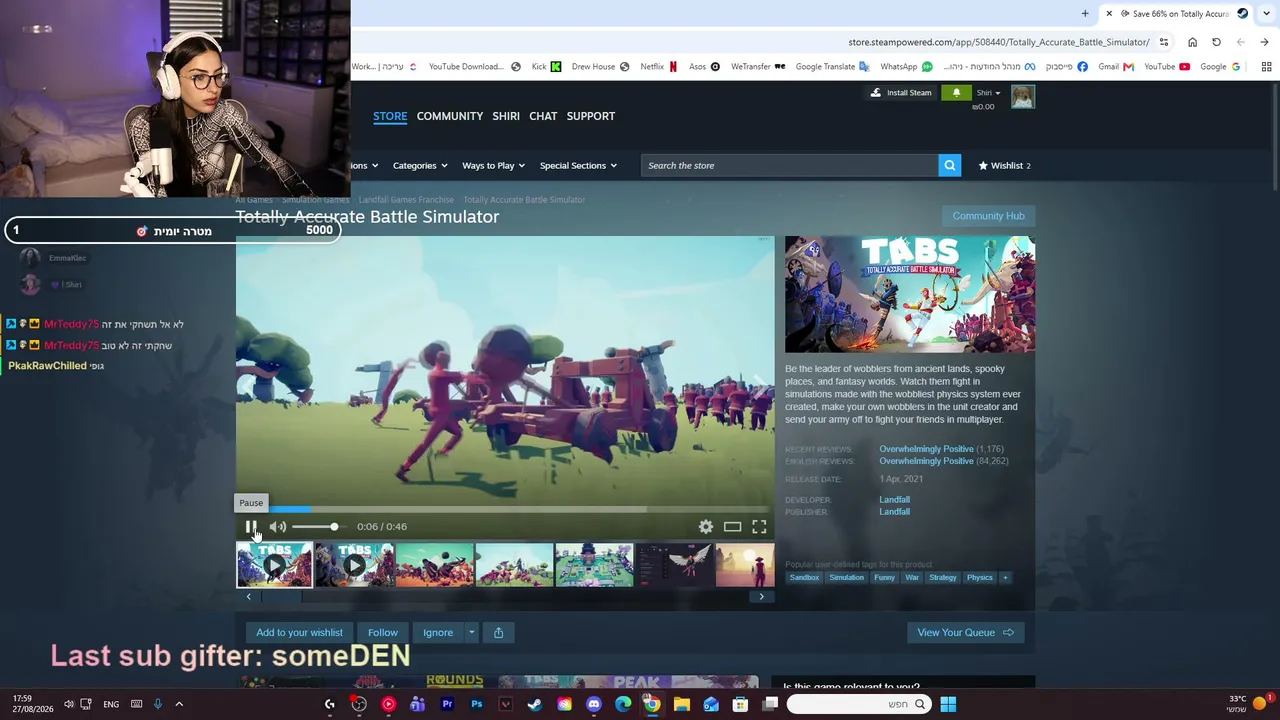The height and width of the screenshot is (720, 1280).
Task: Open the Netflix bookmark
Action: pos(658,67)
